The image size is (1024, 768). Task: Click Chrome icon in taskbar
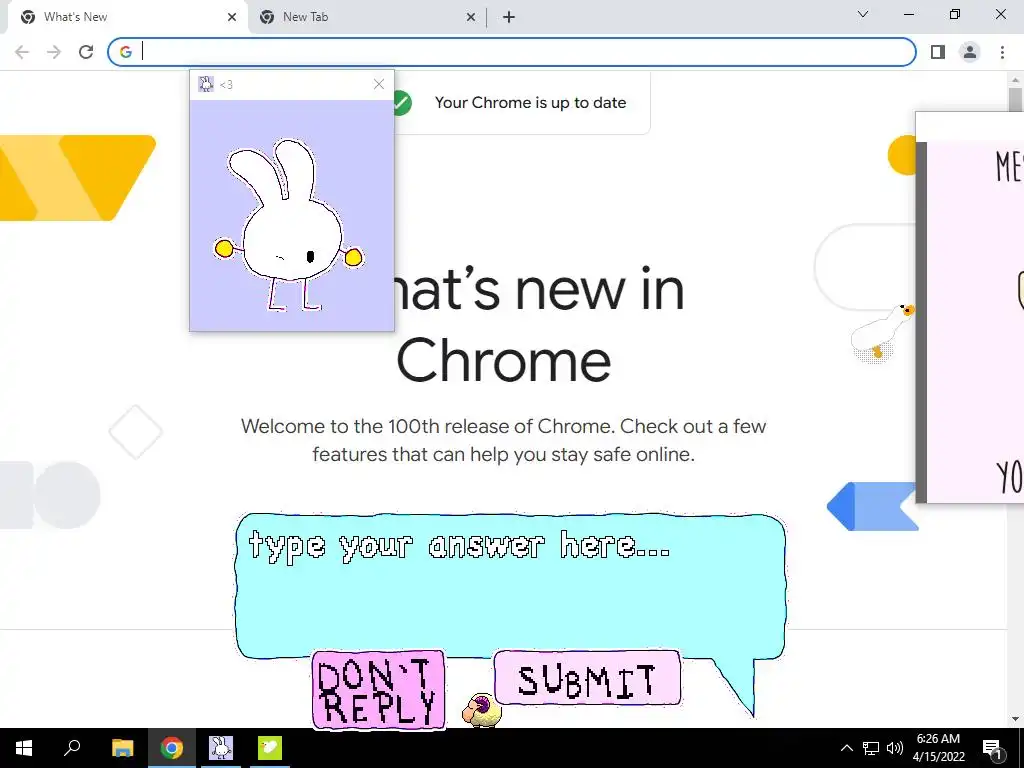coord(171,748)
